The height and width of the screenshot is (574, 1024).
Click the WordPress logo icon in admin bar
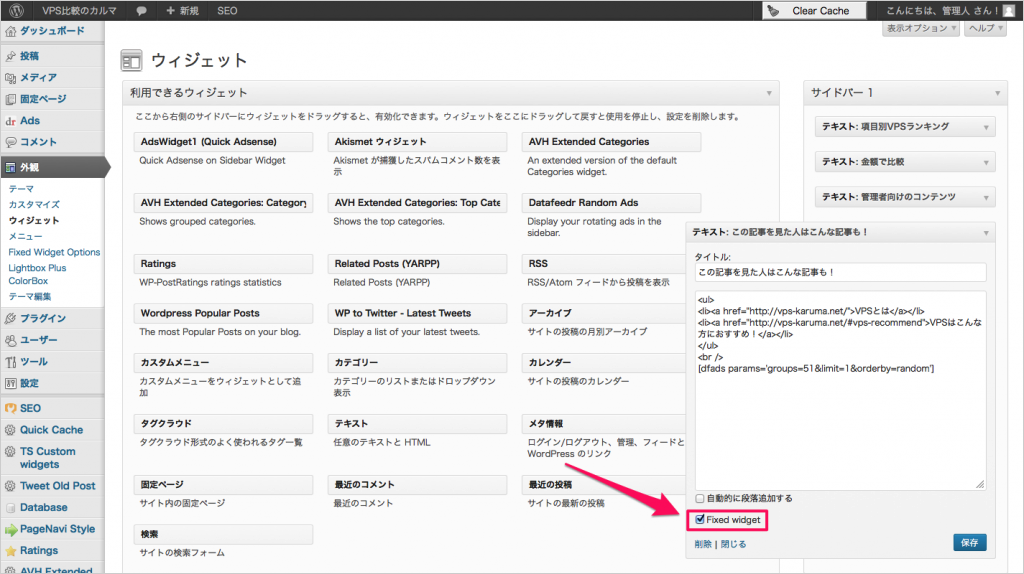[x=16, y=10]
